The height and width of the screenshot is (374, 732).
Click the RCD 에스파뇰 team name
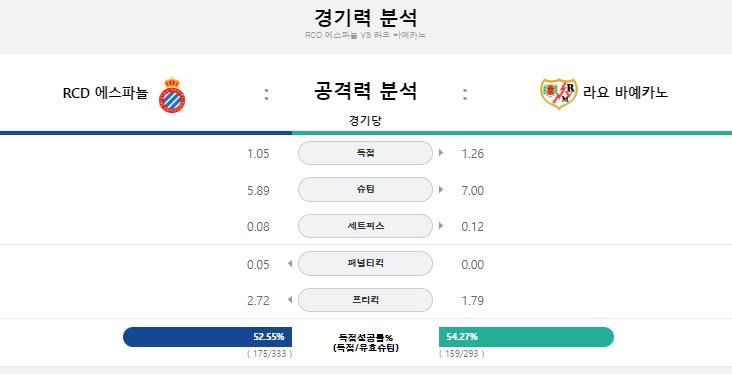[105, 93]
